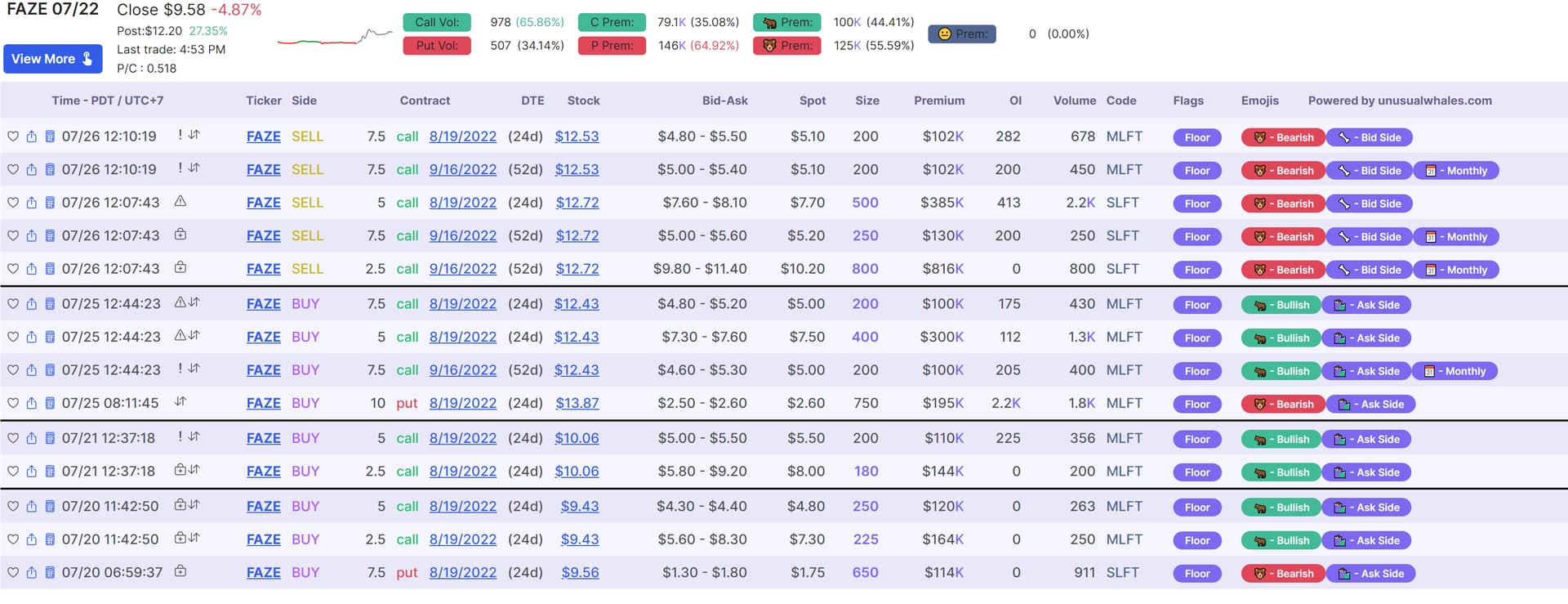The image size is (1568, 604).
Task: Click the green C Prem badge
Action: coord(612,22)
